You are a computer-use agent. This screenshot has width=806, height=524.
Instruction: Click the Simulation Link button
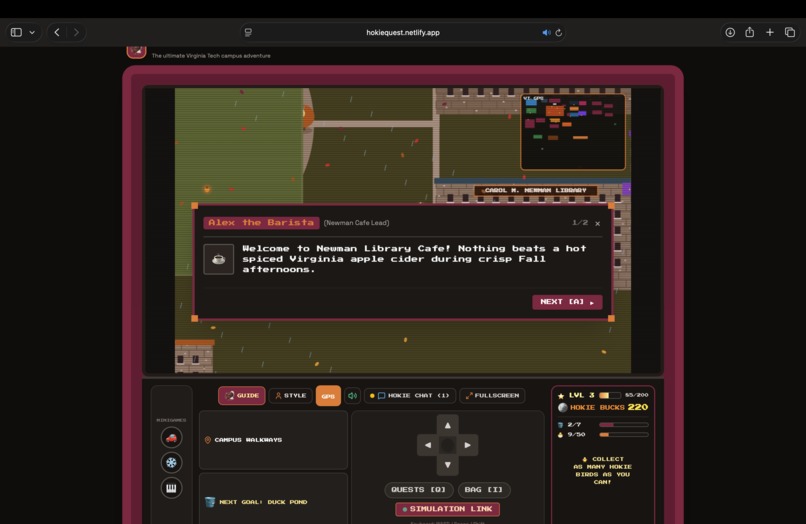447,509
